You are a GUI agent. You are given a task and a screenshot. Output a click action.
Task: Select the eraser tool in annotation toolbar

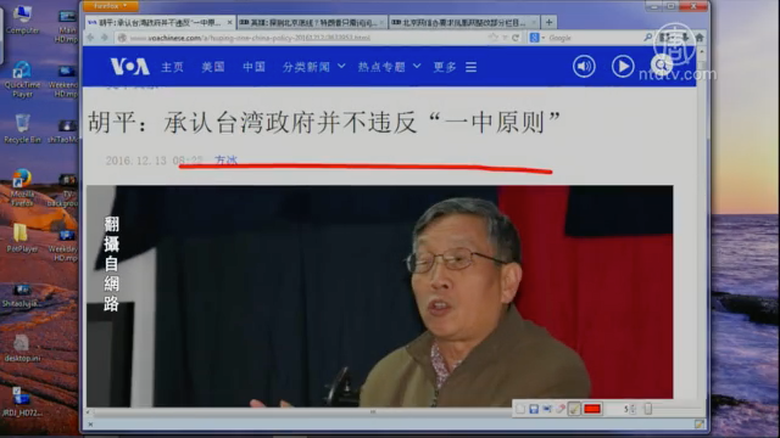[561, 409]
